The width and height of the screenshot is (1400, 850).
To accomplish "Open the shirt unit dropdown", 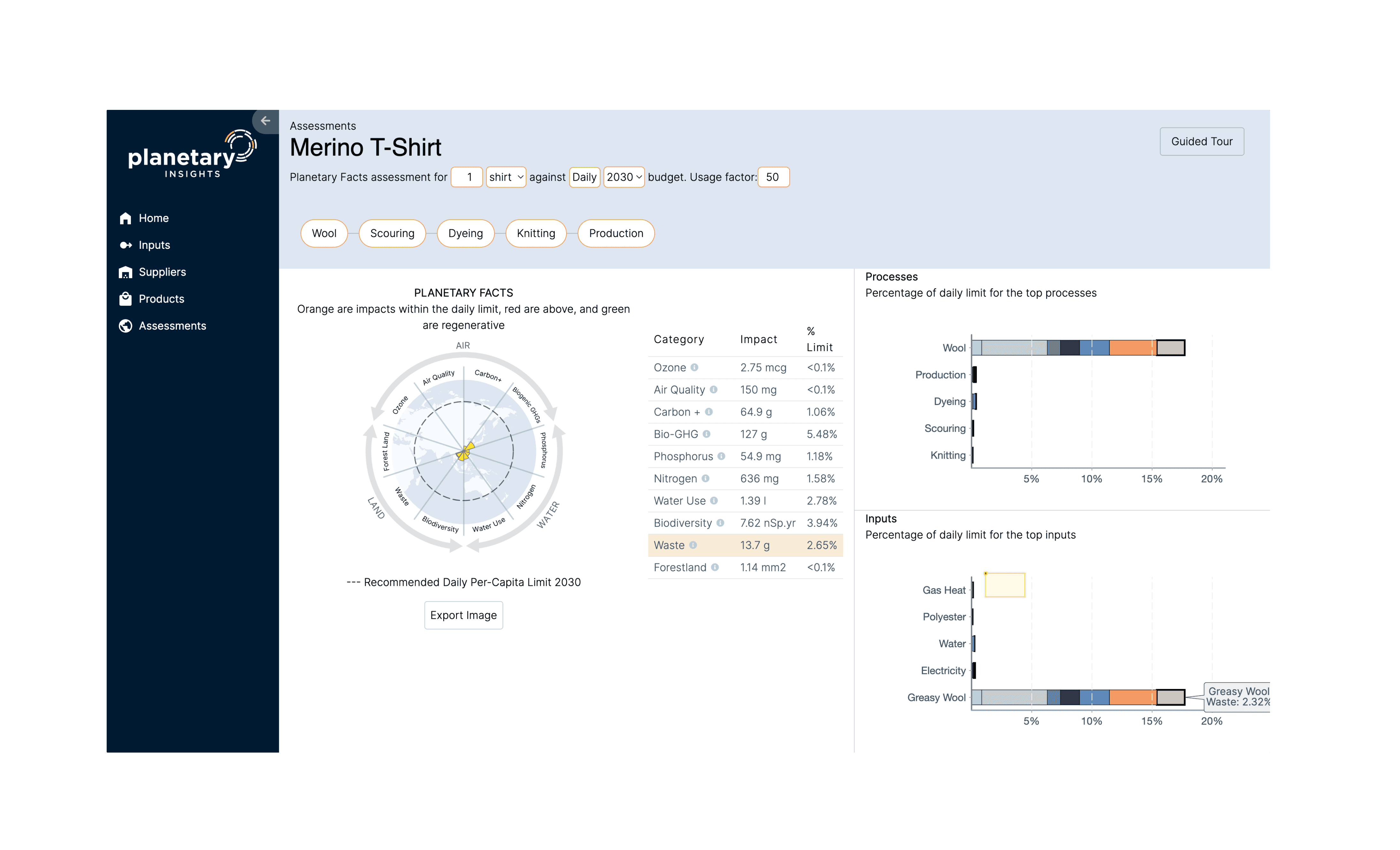I will pyautogui.click(x=506, y=177).
